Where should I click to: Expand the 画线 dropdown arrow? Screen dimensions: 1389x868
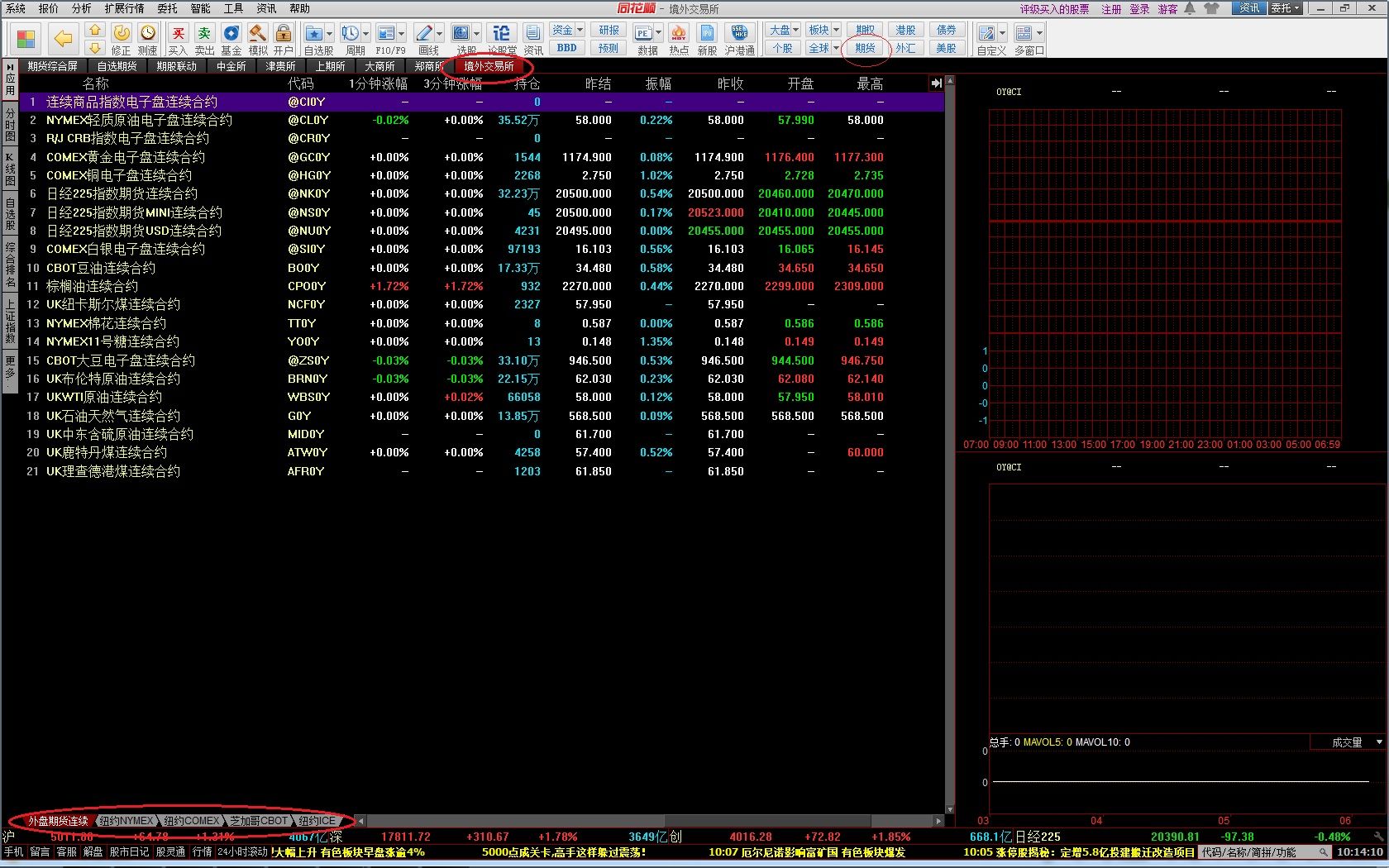pyautogui.click(x=439, y=34)
